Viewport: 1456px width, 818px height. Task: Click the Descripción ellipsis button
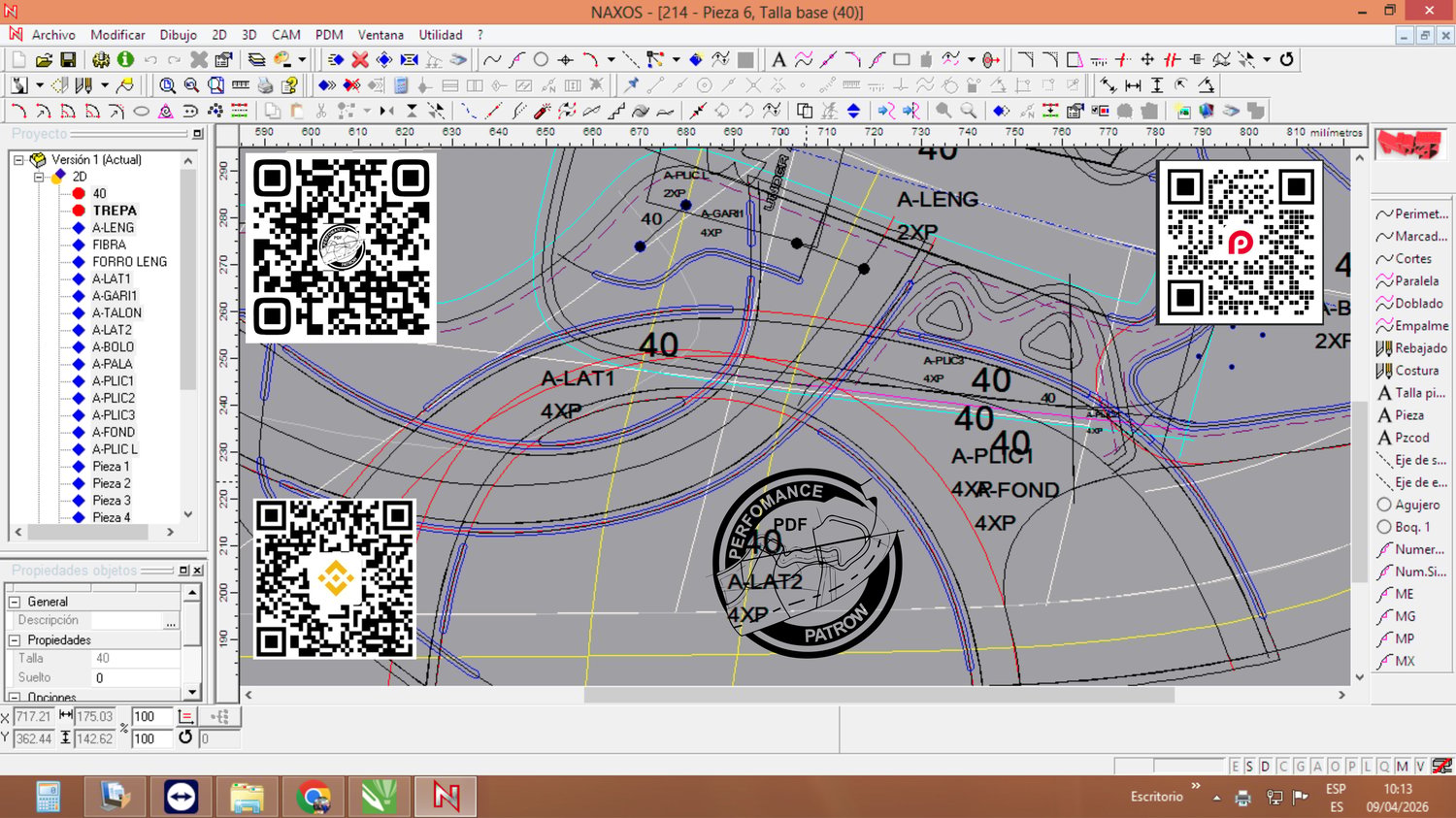point(171,621)
